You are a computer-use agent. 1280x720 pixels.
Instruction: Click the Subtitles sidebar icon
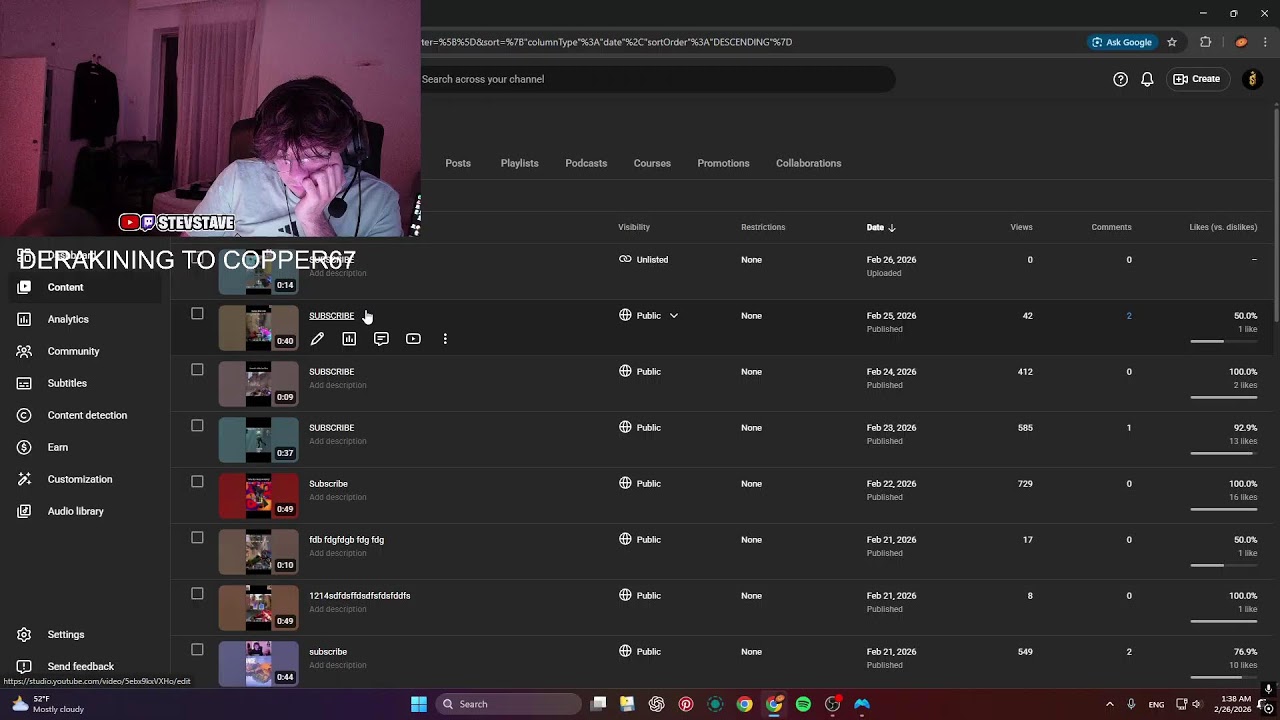click(x=24, y=383)
